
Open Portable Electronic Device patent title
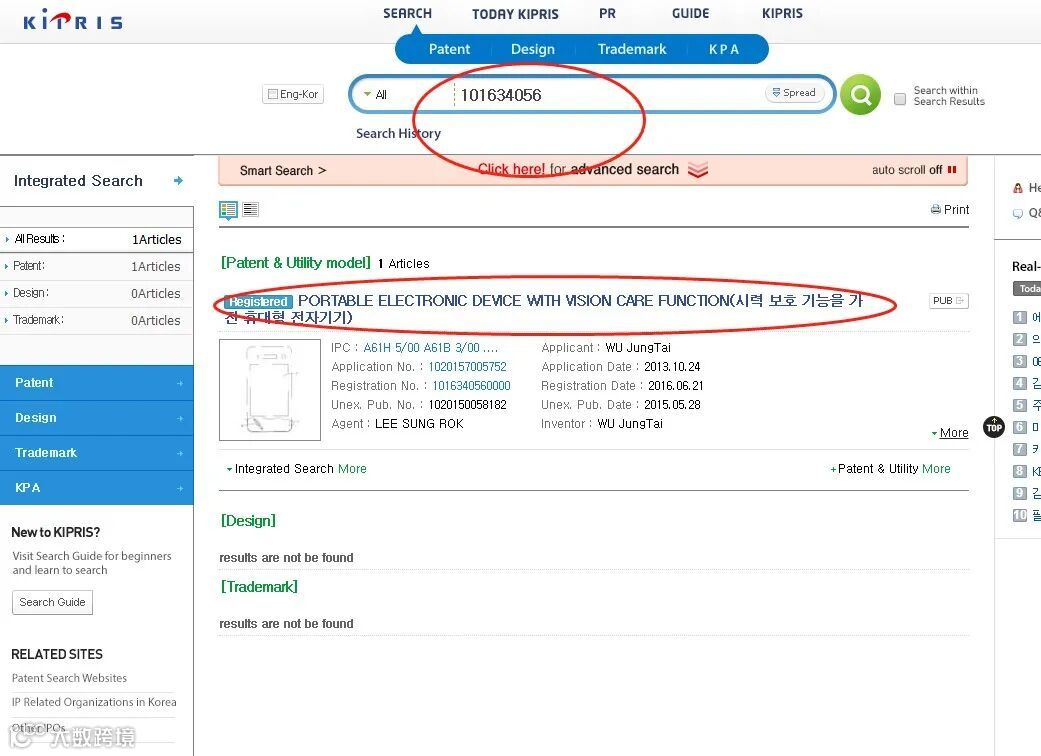click(543, 309)
